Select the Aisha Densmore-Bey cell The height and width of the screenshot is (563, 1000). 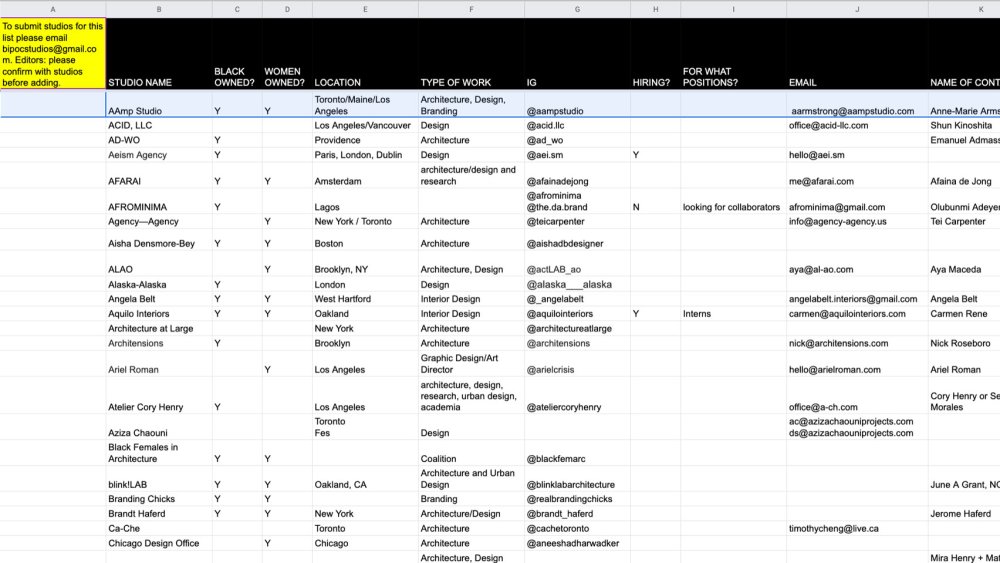click(159, 240)
